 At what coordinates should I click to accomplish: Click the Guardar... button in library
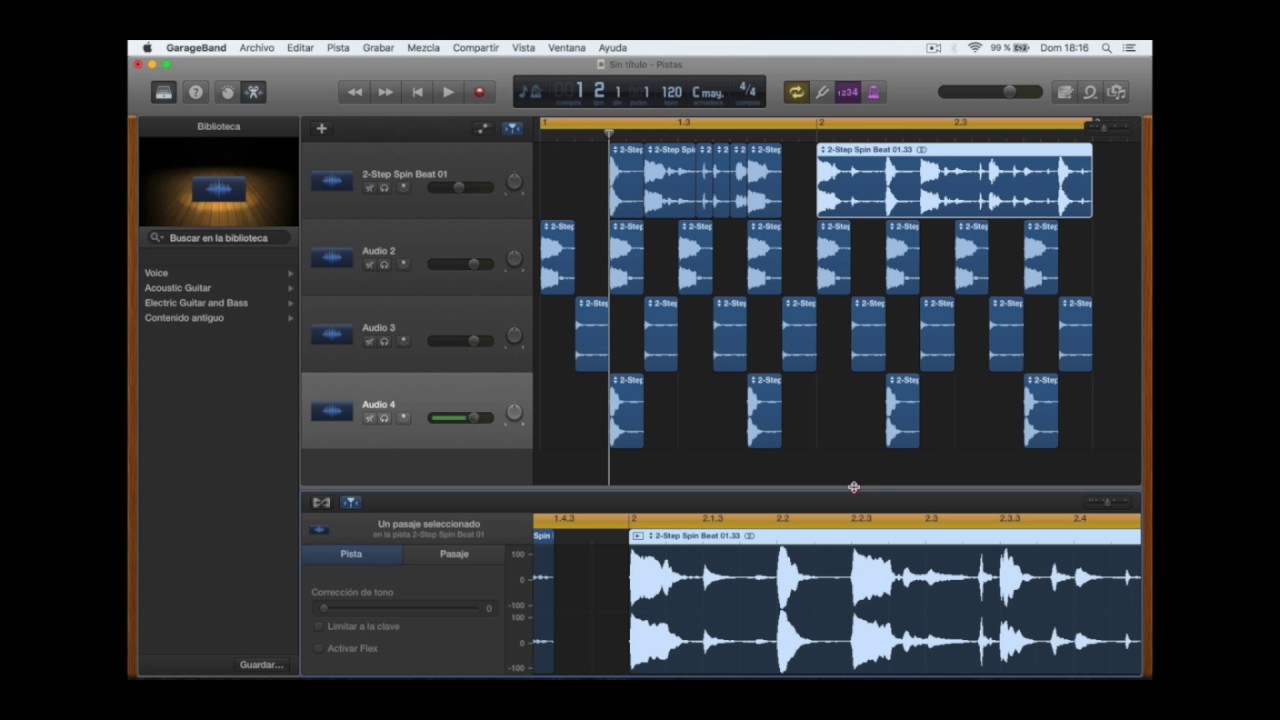261,665
